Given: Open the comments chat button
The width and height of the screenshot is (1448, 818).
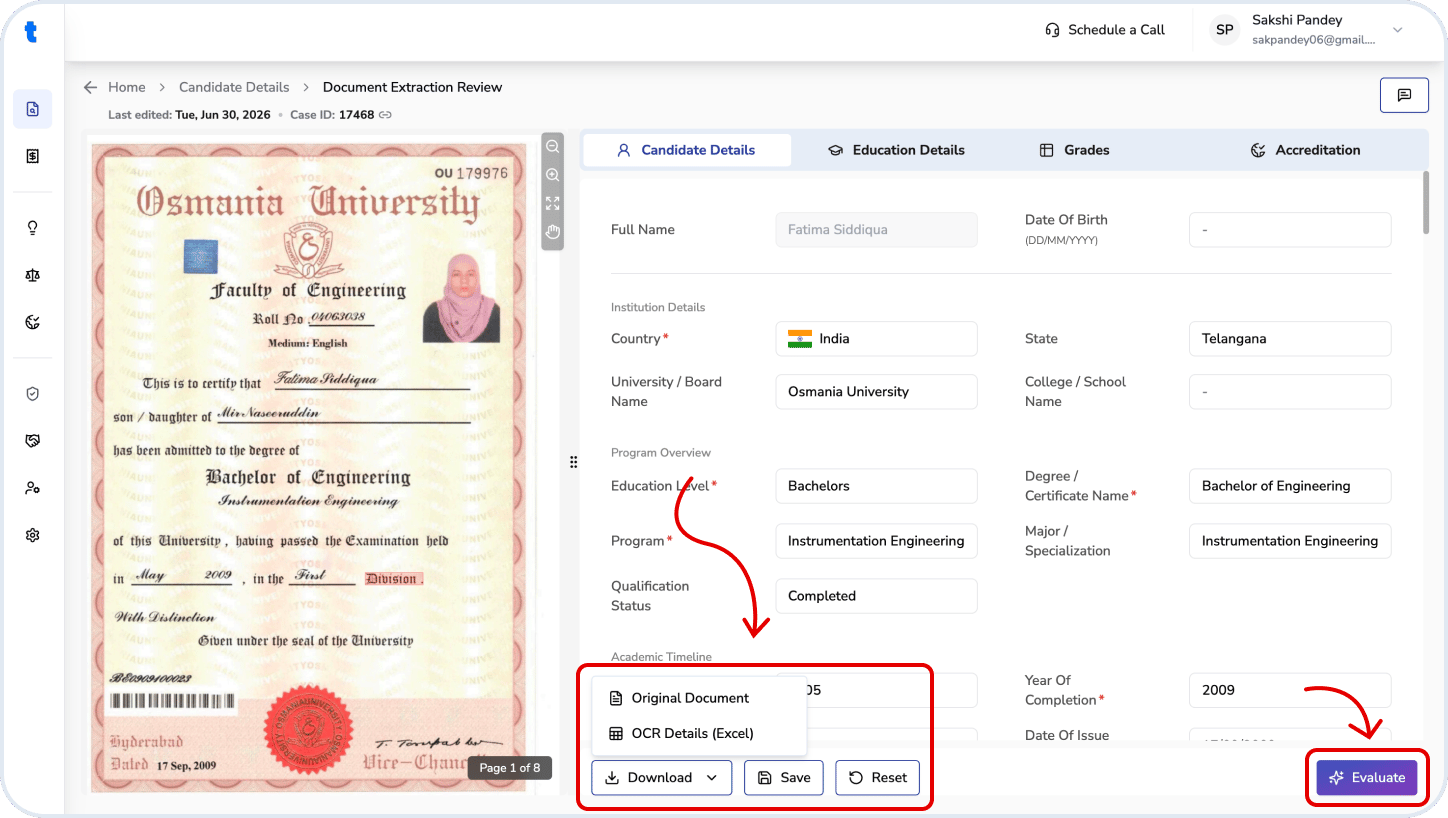Looking at the screenshot, I should pos(1404,95).
